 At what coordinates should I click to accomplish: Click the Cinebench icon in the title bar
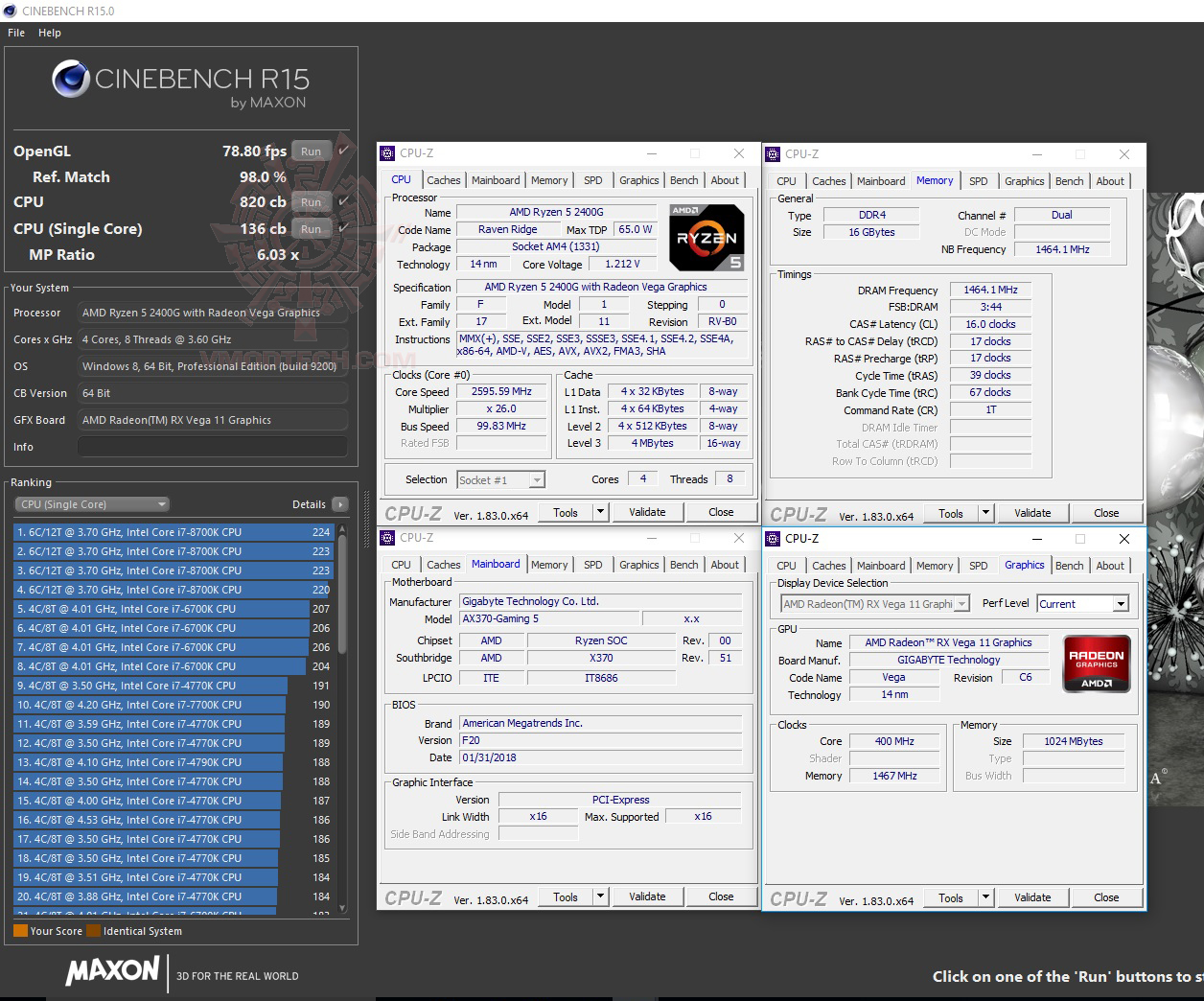click(x=10, y=11)
